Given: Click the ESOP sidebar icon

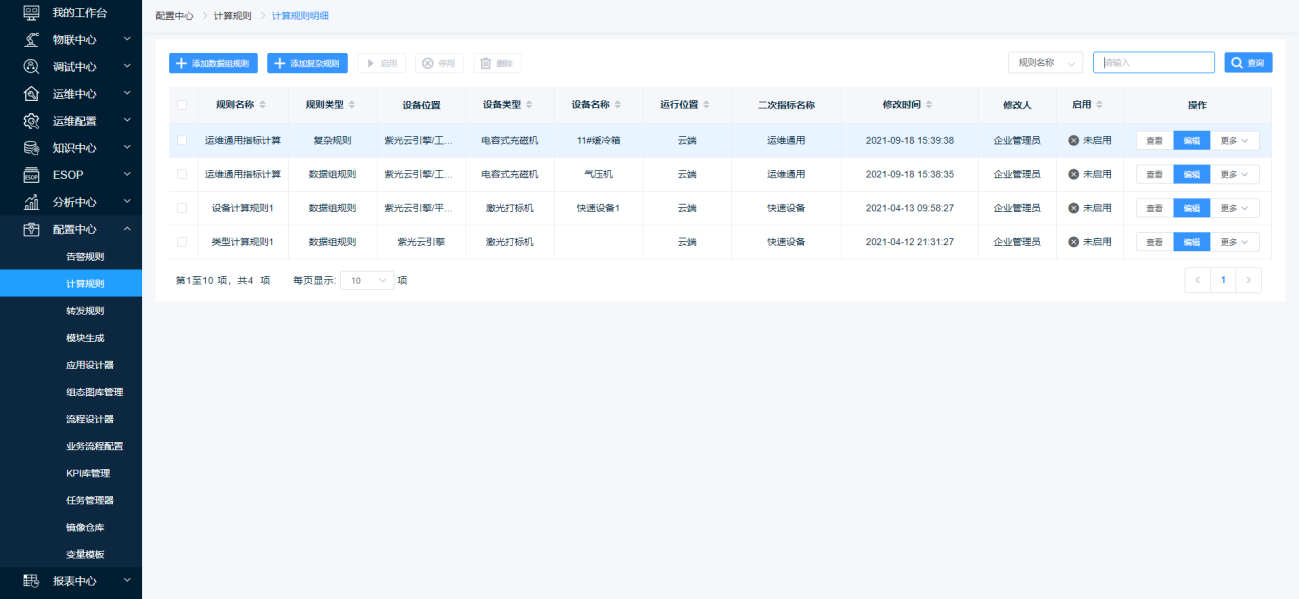Looking at the screenshot, I should tap(31, 175).
